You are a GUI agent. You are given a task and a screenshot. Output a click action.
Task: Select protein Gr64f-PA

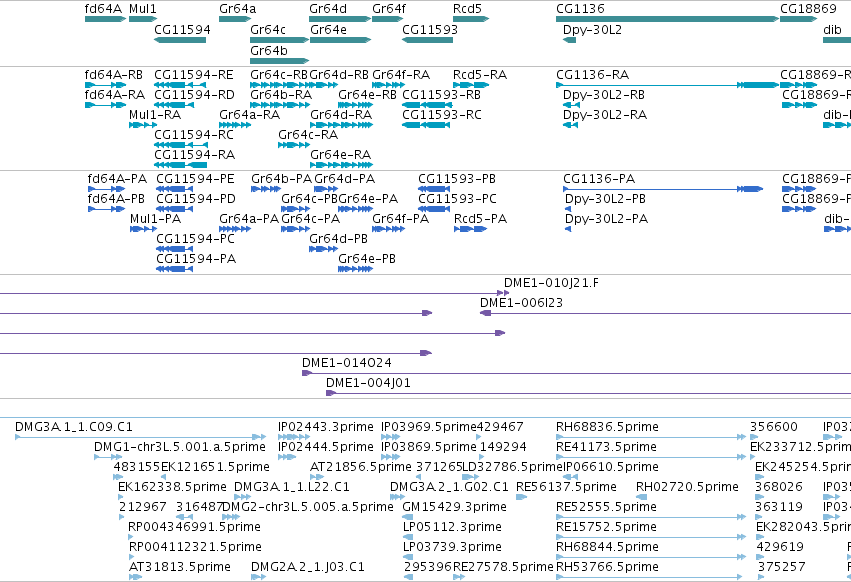point(389,229)
